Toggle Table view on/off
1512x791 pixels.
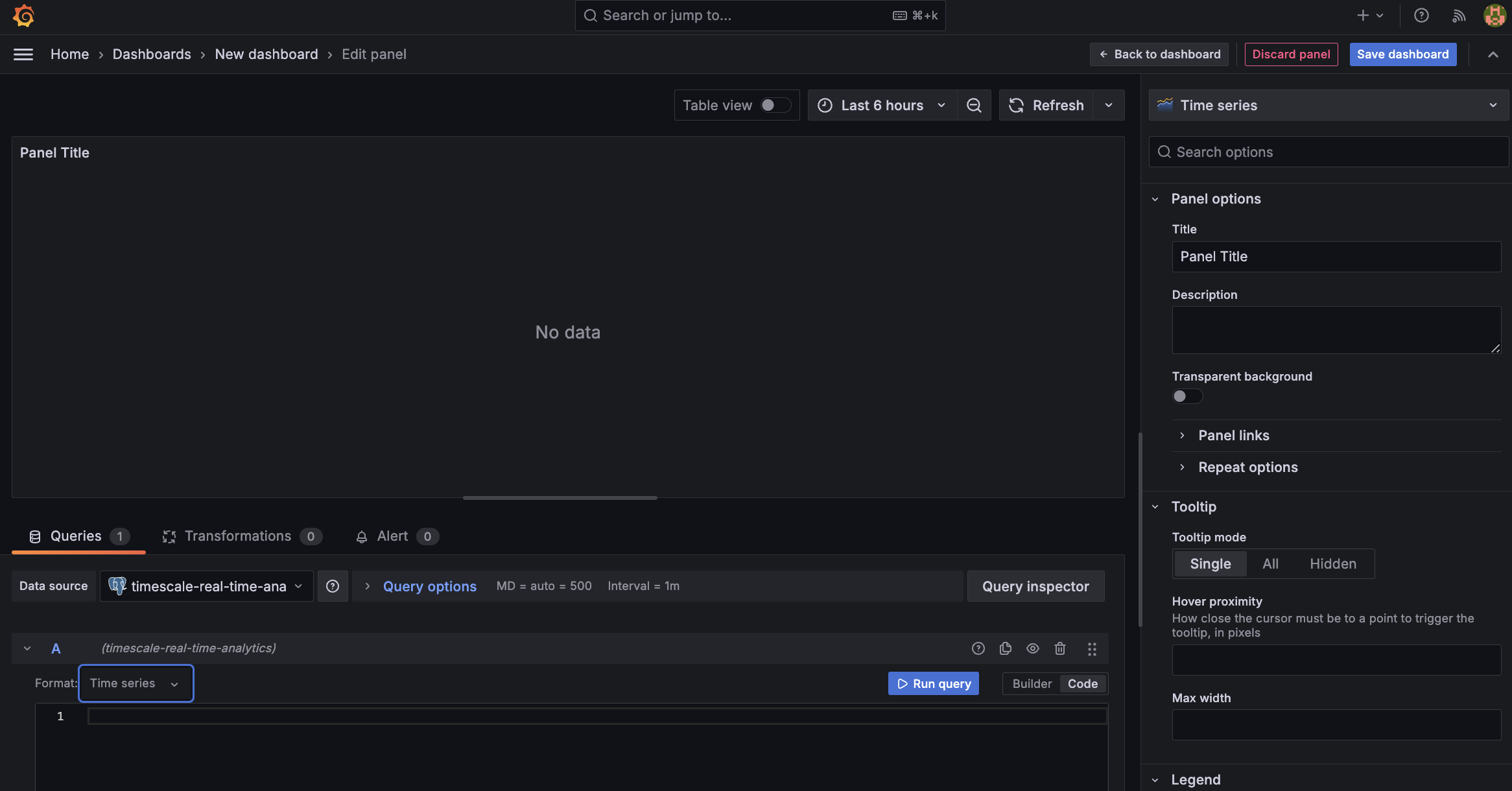click(771, 105)
